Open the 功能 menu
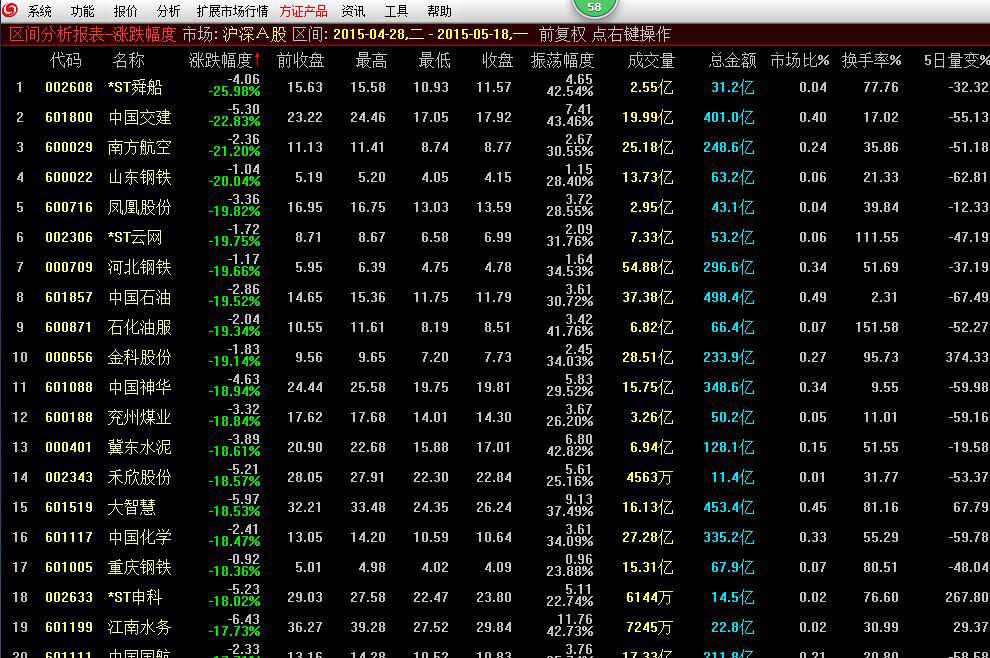Viewport: 990px width, 658px height. click(x=82, y=11)
